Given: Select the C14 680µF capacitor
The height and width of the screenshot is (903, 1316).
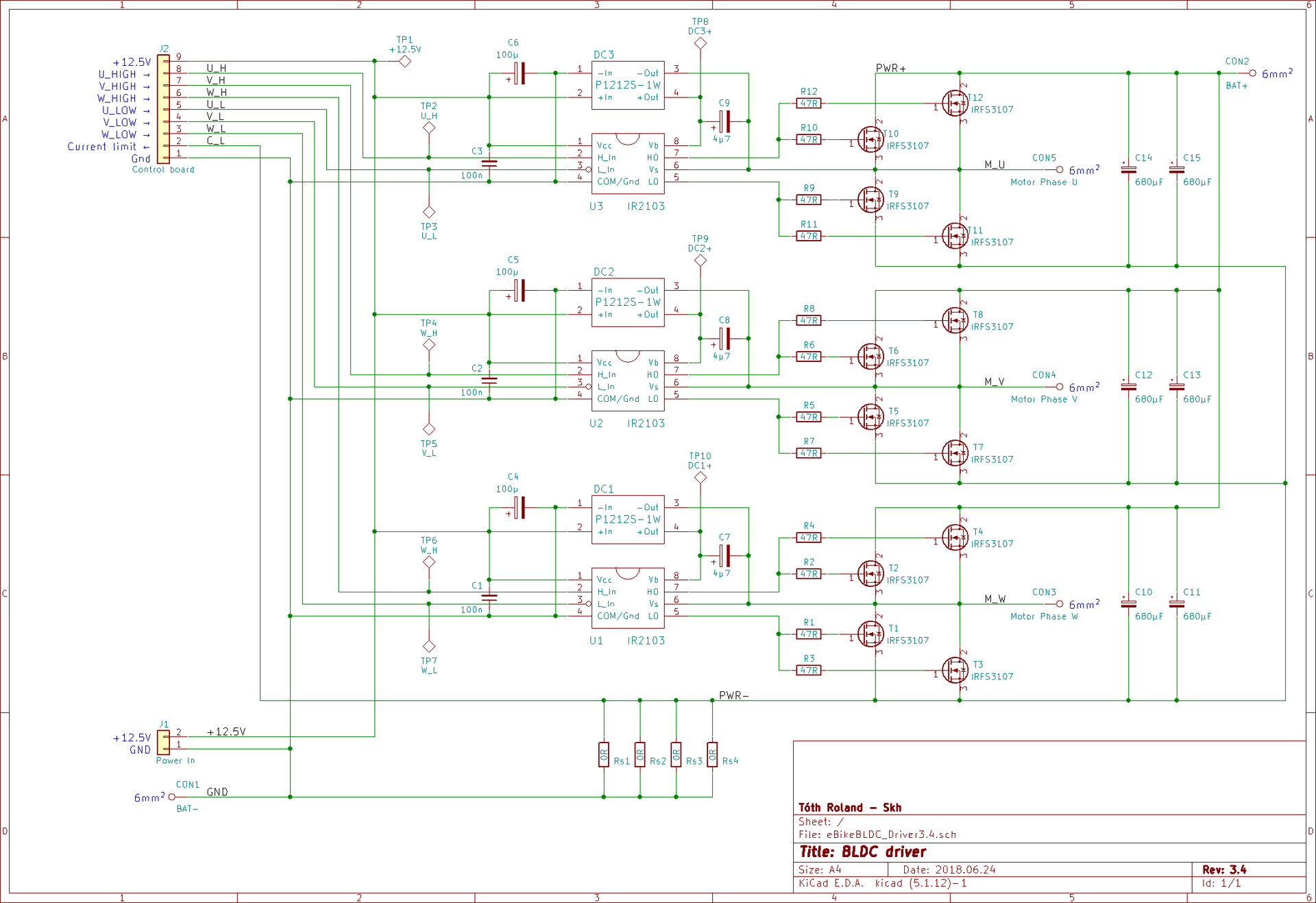Looking at the screenshot, I should tap(1128, 169).
